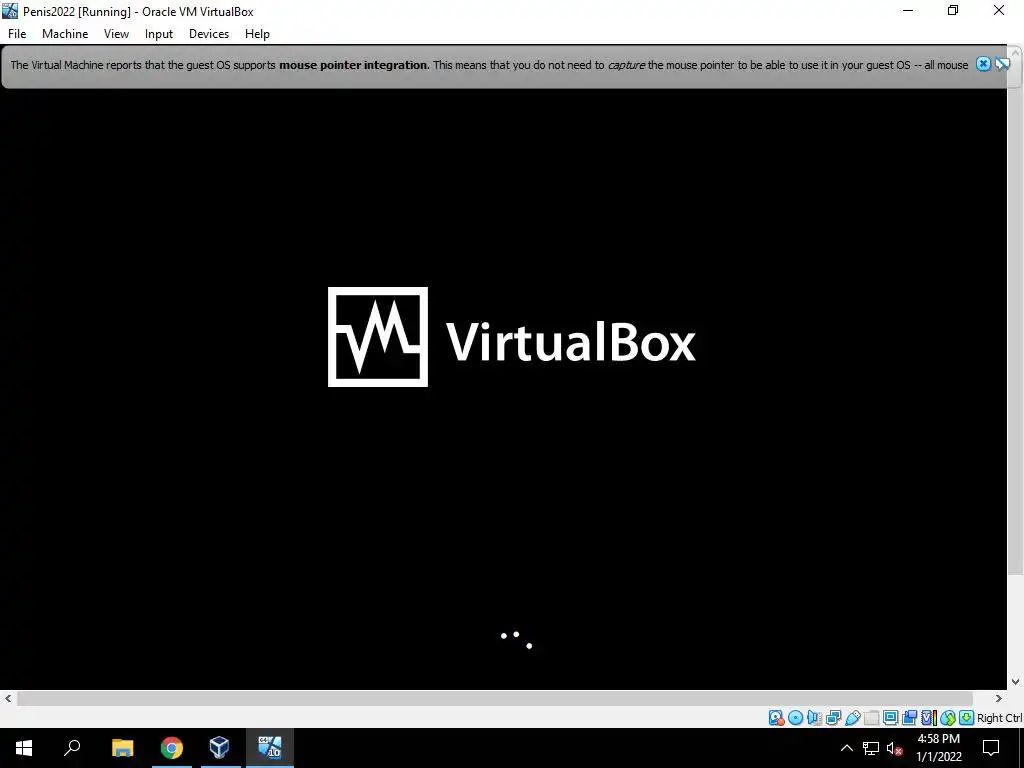Minimize the VirtualBox VM window
Image resolution: width=1024 pixels, height=768 pixels.
[908, 10]
